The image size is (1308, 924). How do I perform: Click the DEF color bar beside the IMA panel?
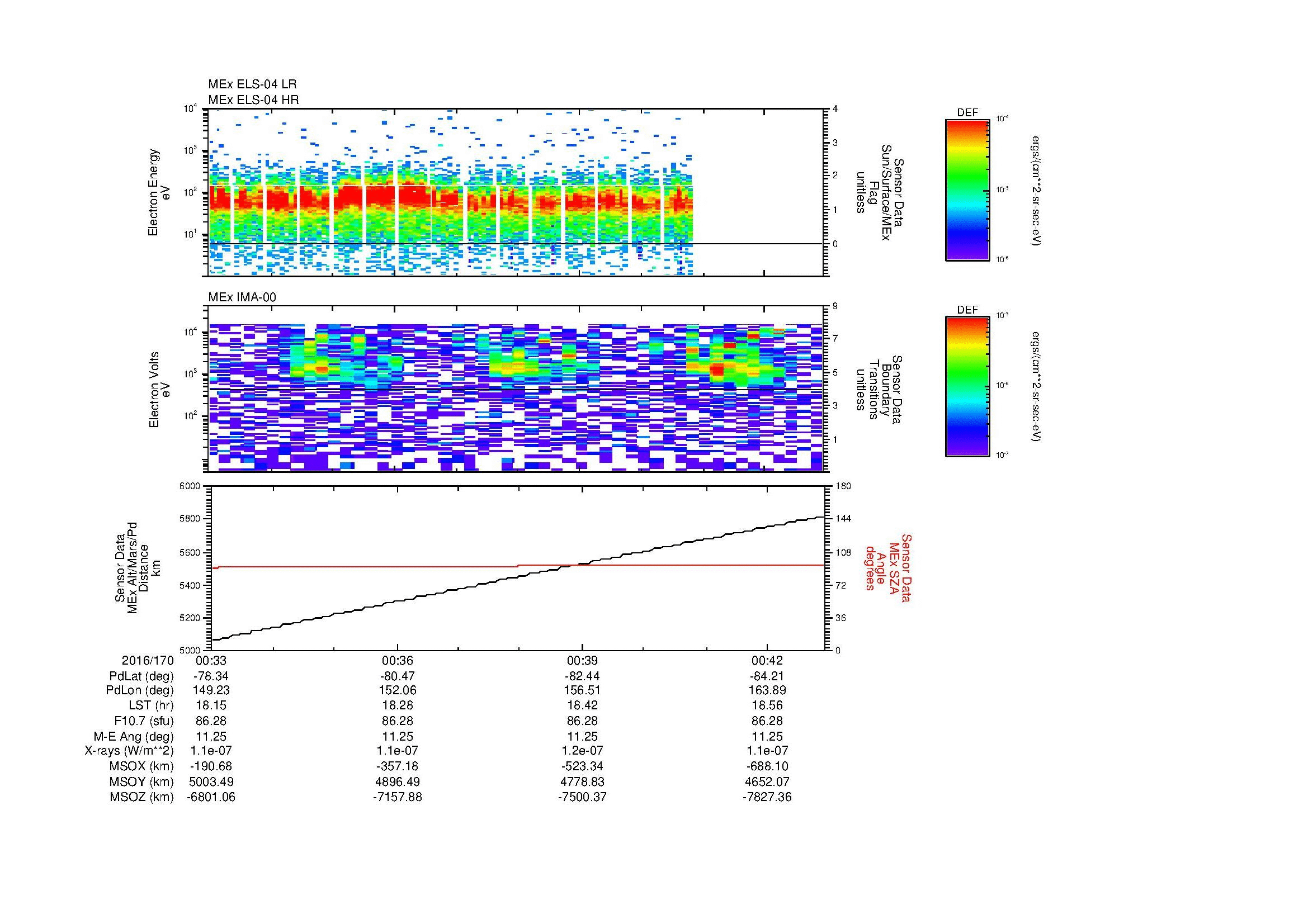[x=967, y=387]
